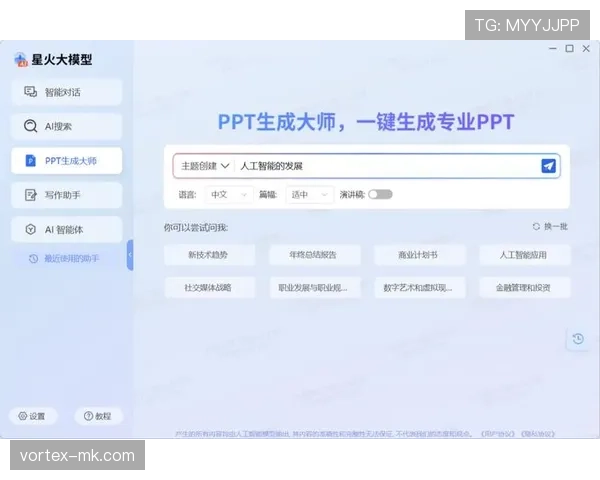The height and width of the screenshot is (480, 600).
Task: Open 智能对话 chat panel
Action: (x=67, y=92)
